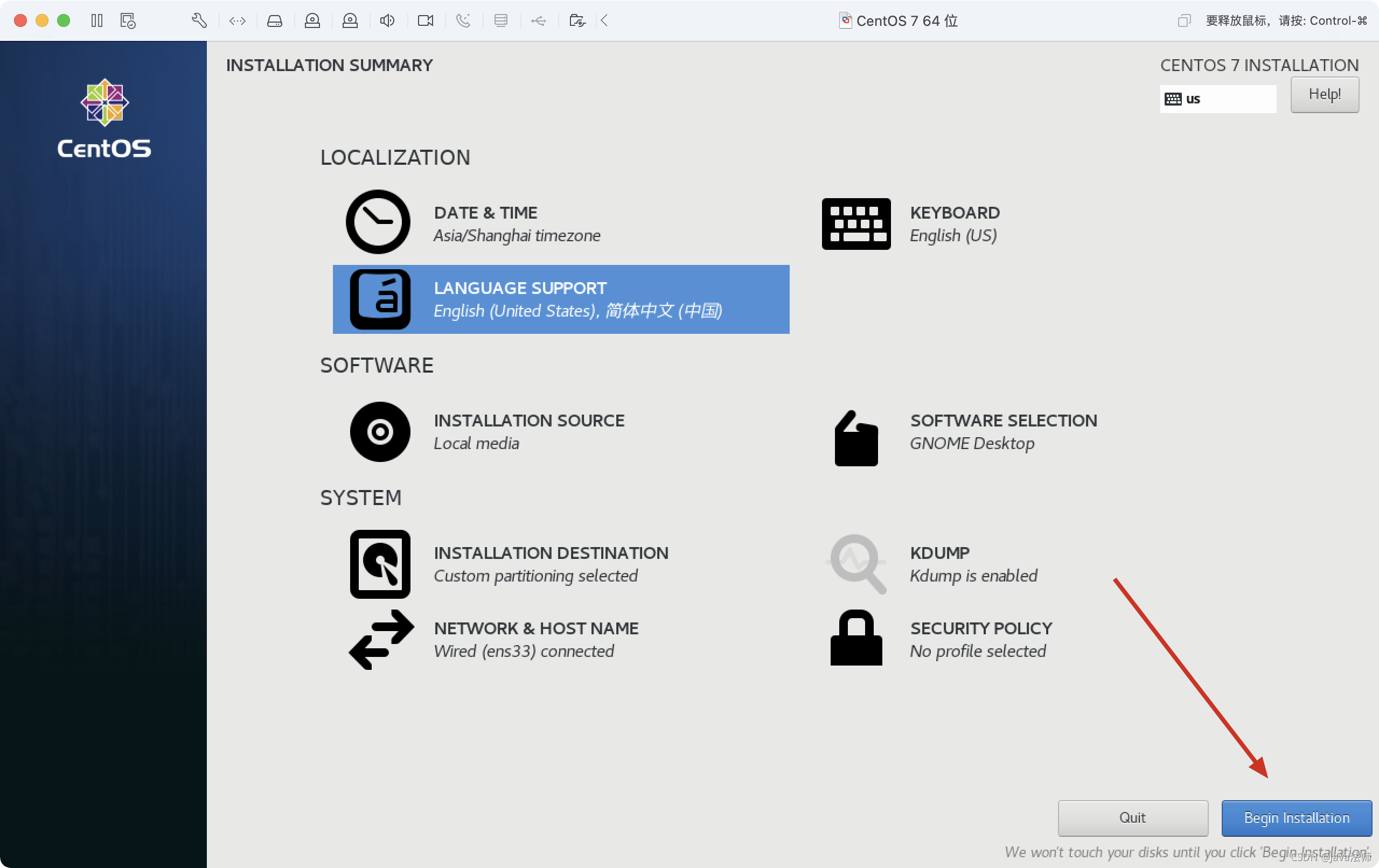Open the Language Support icon
Image resolution: width=1379 pixels, height=868 pixels.
point(380,299)
